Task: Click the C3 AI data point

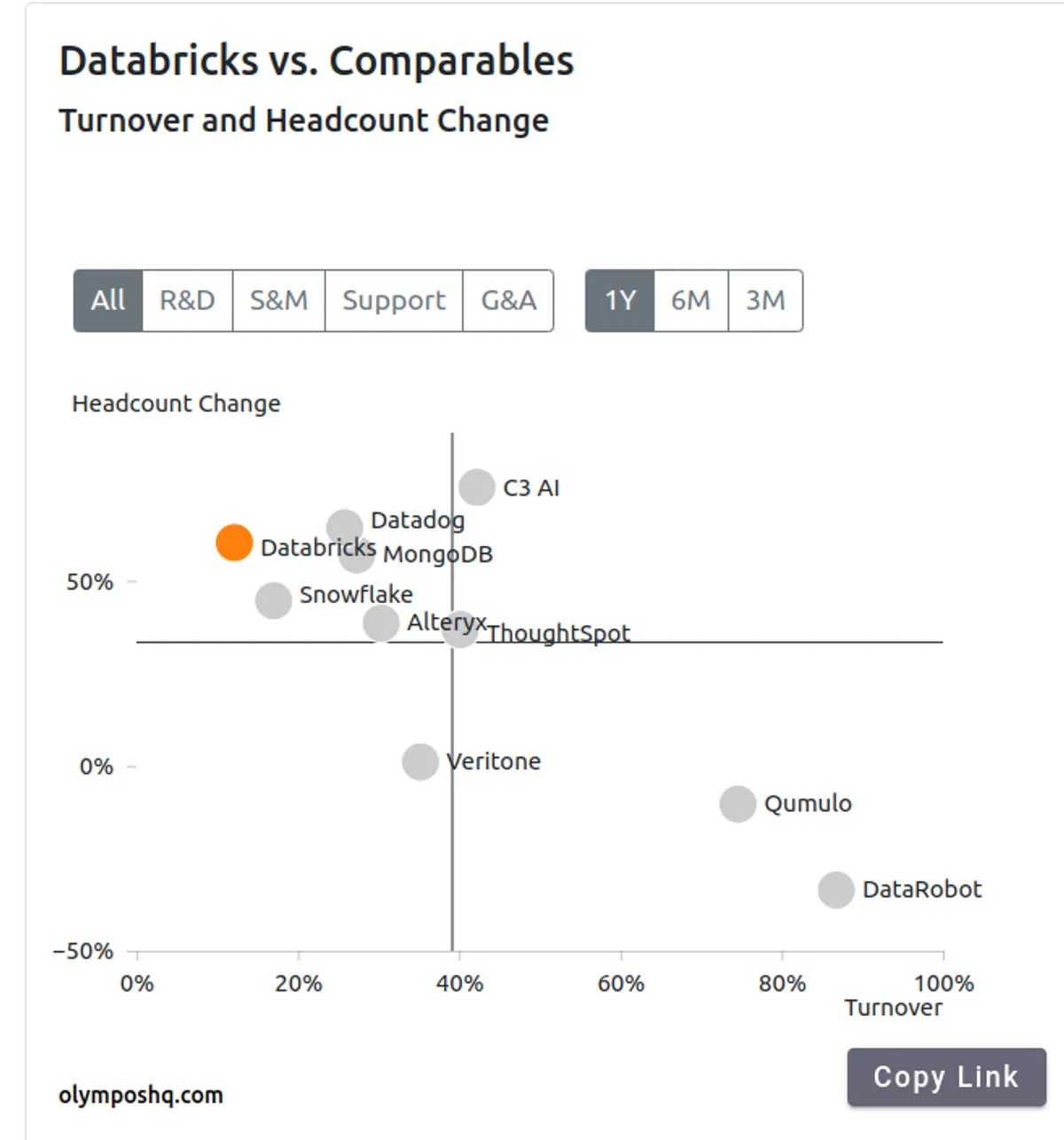Action: [x=477, y=487]
